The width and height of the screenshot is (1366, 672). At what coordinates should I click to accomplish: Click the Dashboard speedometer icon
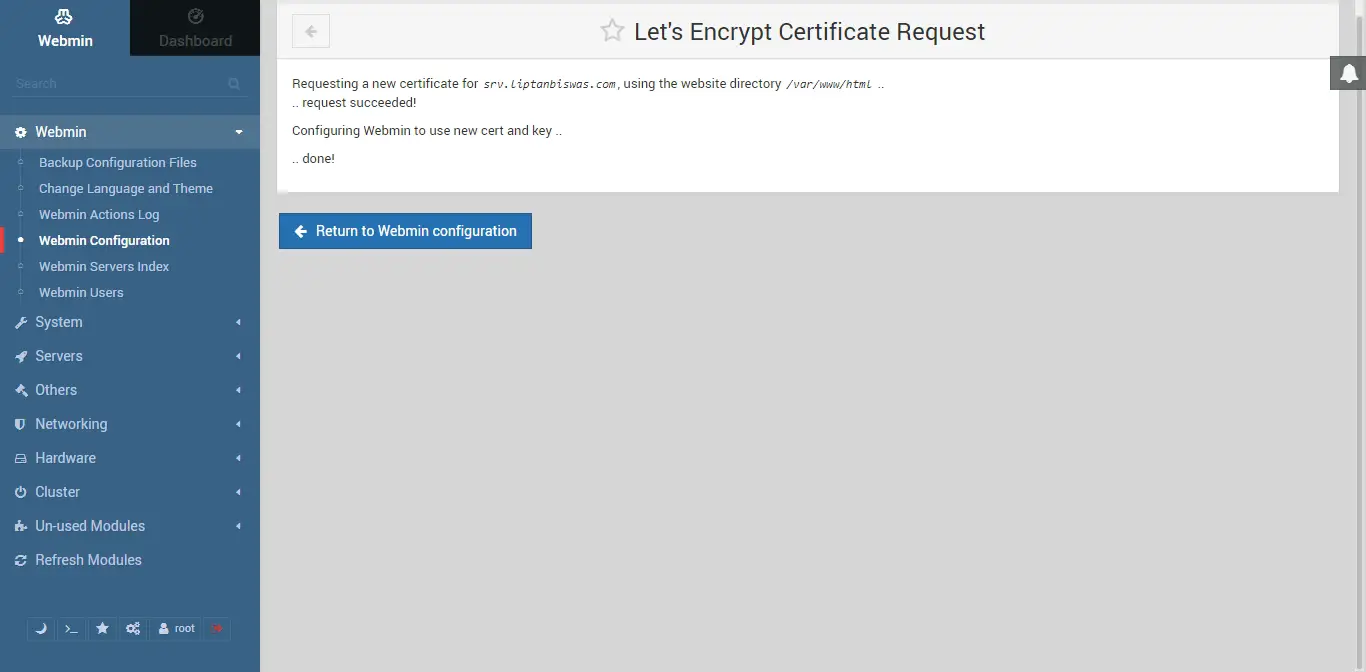coord(196,16)
